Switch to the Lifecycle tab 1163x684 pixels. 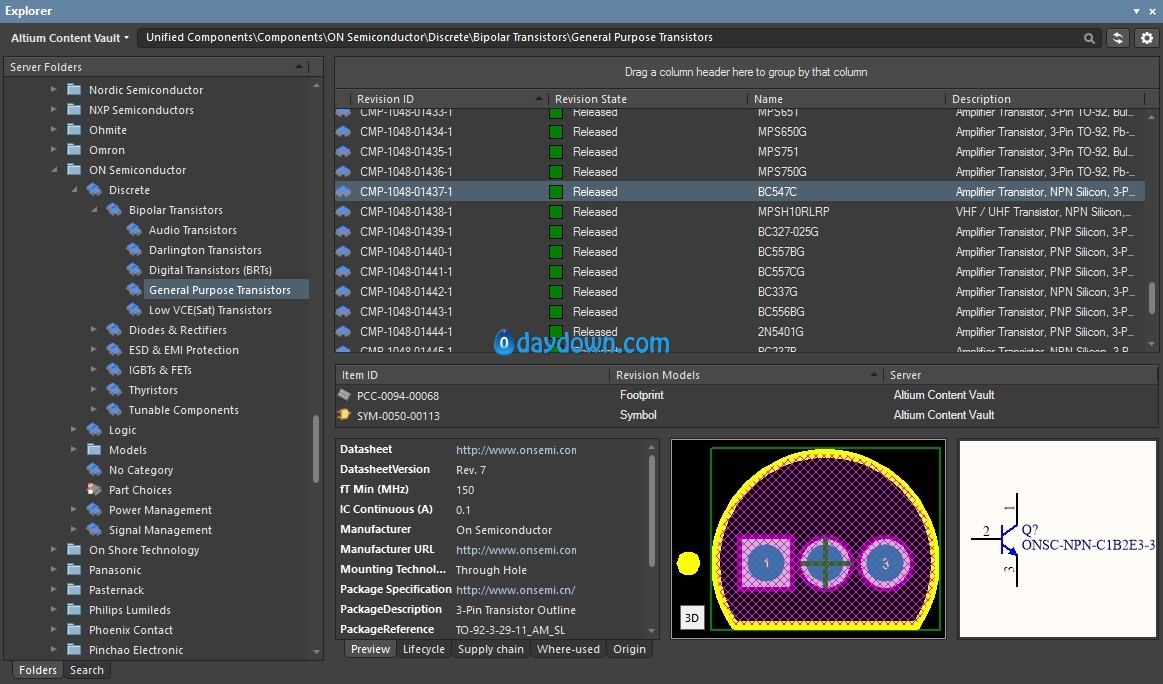[x=423, y=649]
